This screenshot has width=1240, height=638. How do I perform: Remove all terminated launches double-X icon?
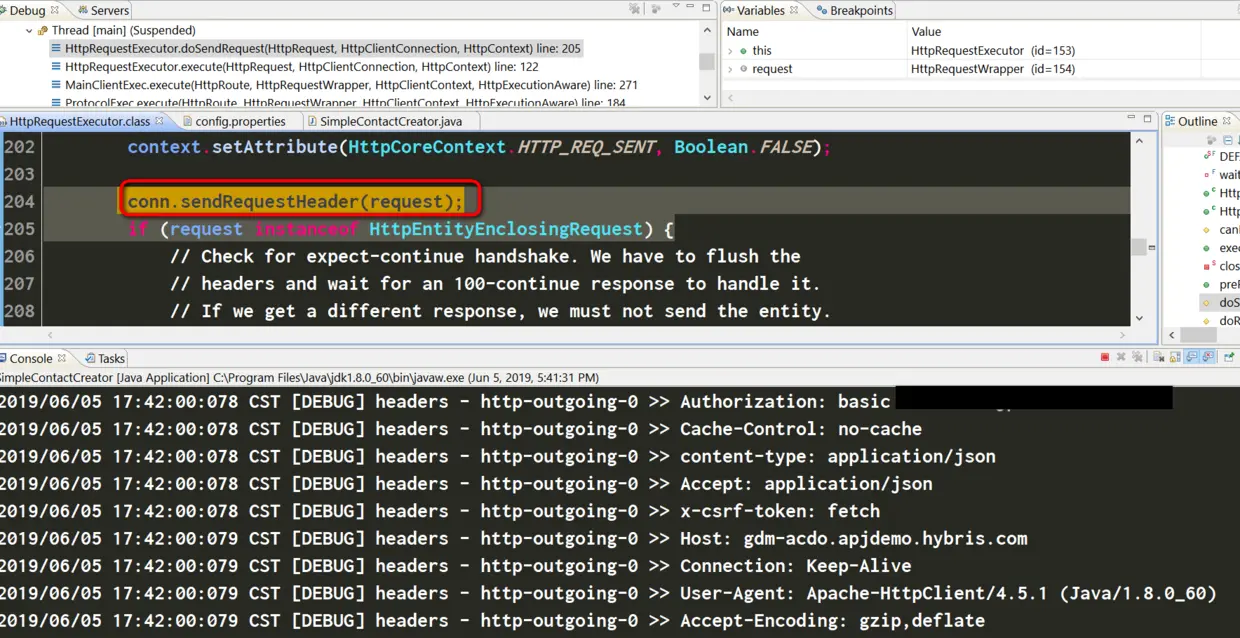click(x=1137, y=357)
